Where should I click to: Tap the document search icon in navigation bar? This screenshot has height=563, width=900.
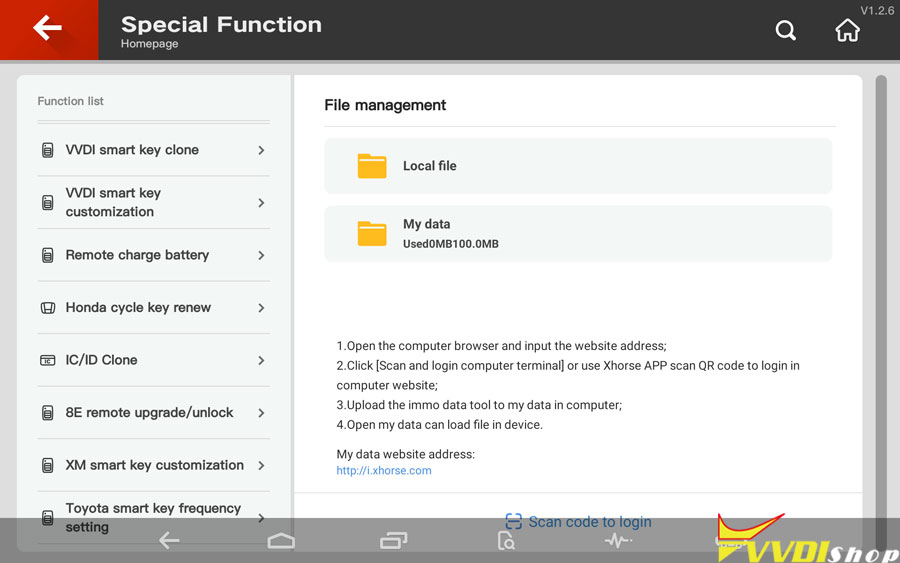coord(506,541)
